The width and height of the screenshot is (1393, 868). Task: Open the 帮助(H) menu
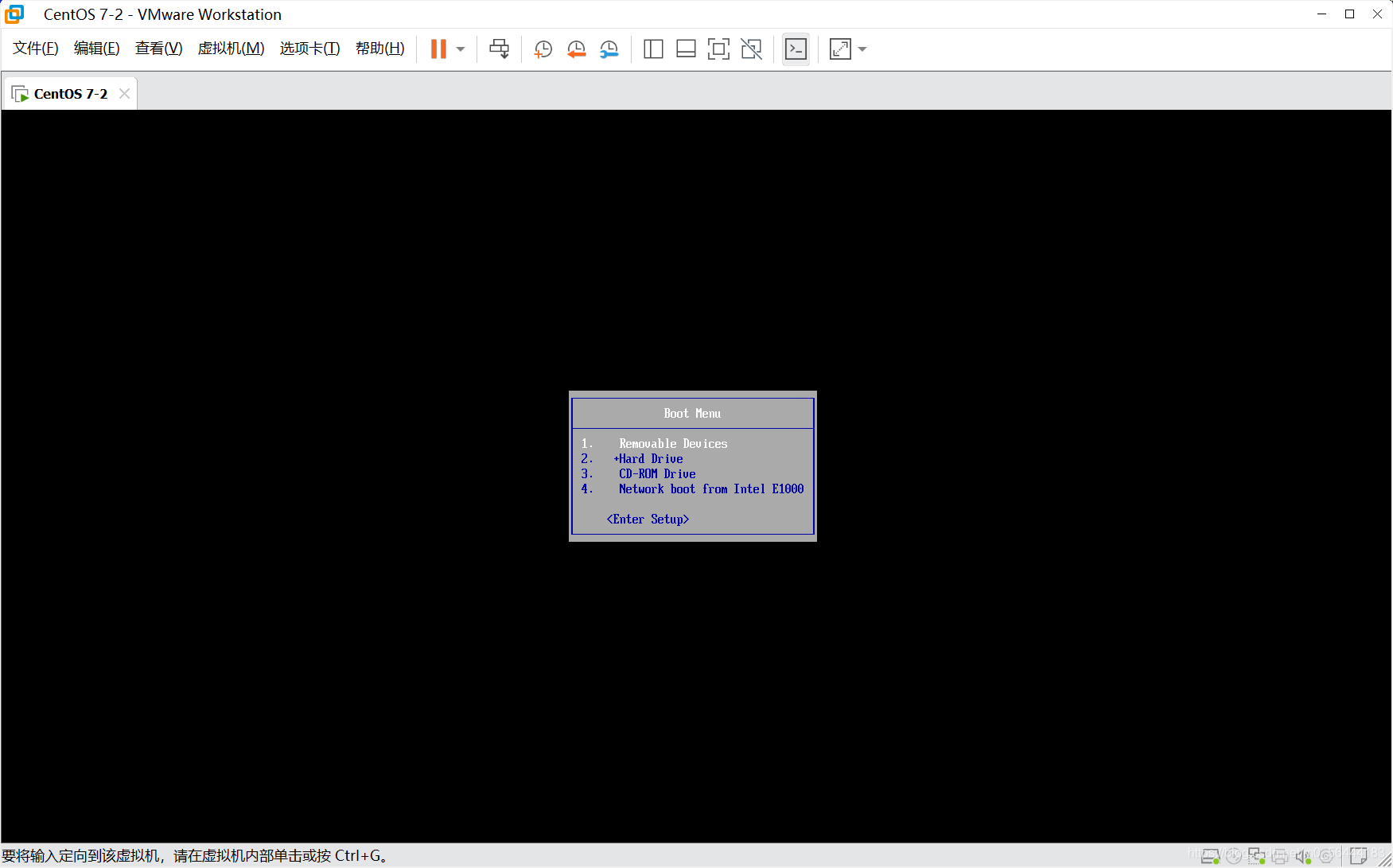click(380, 49)
